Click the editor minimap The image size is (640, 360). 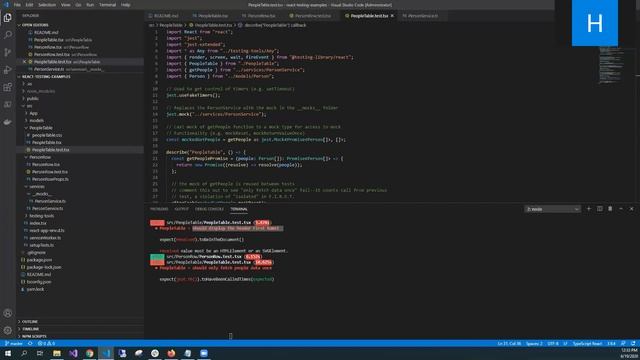pyautogui.click(x=611, y=65)
